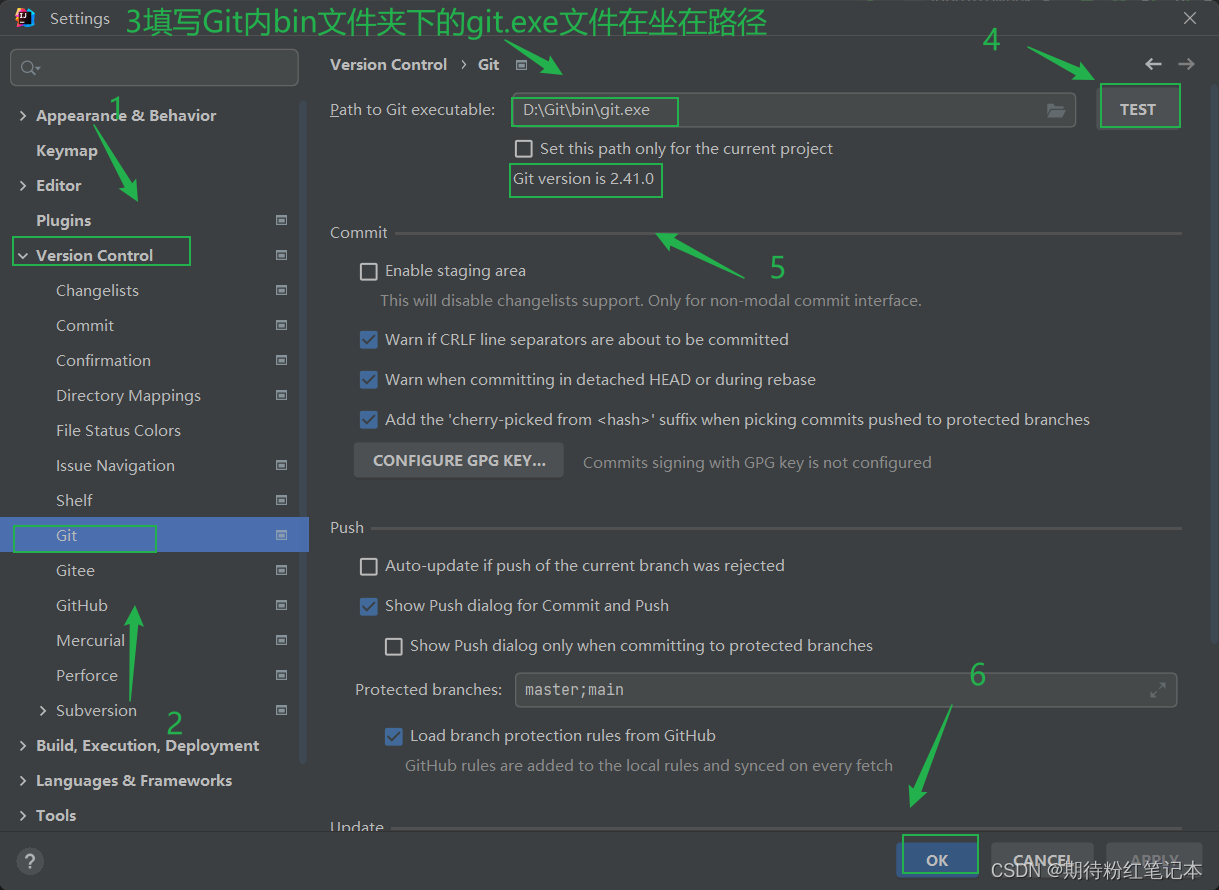Viewport: 1219px width, 890px height.
Task: Click project icon next to Directory Mappings row
Action: coord(281,395)
